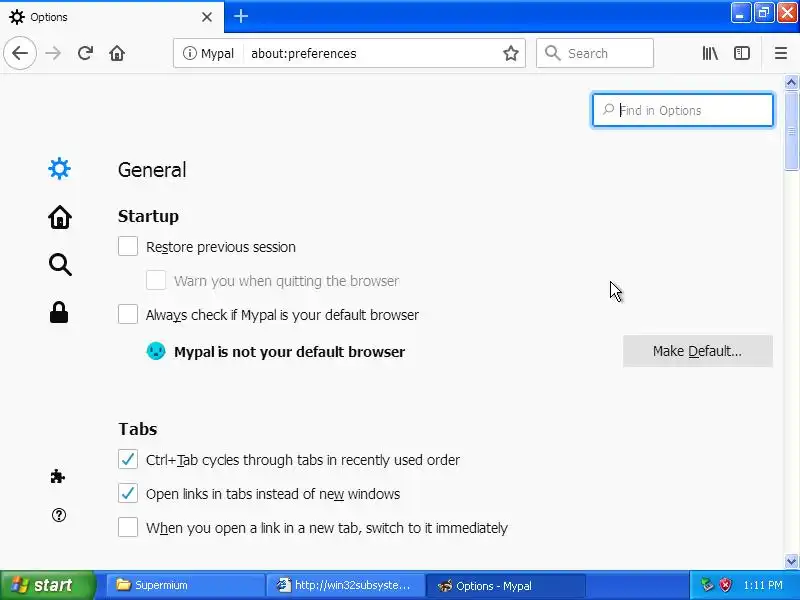800x600 pixels.
Task: Click the sad face default browser icon
Action: 156,351
